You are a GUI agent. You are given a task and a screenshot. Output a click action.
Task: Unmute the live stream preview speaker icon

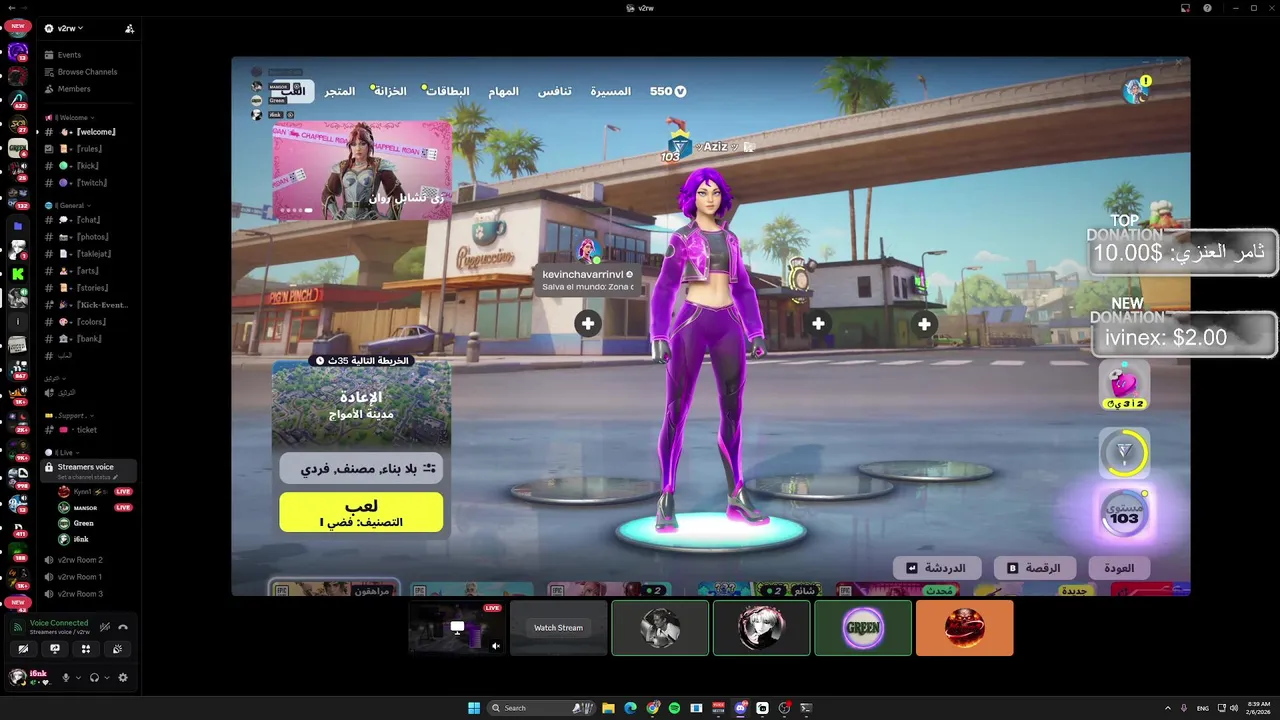point(495,646)
